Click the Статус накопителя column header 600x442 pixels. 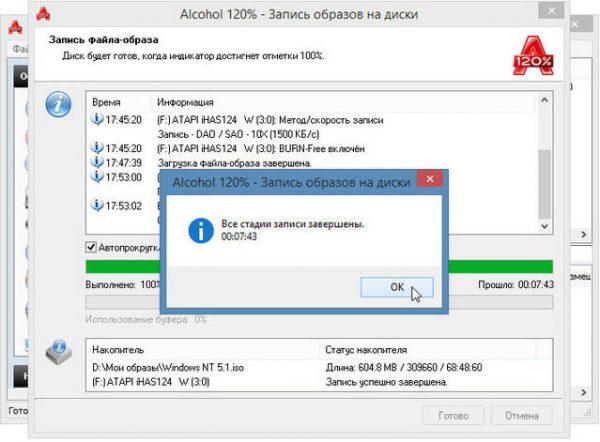366,349
